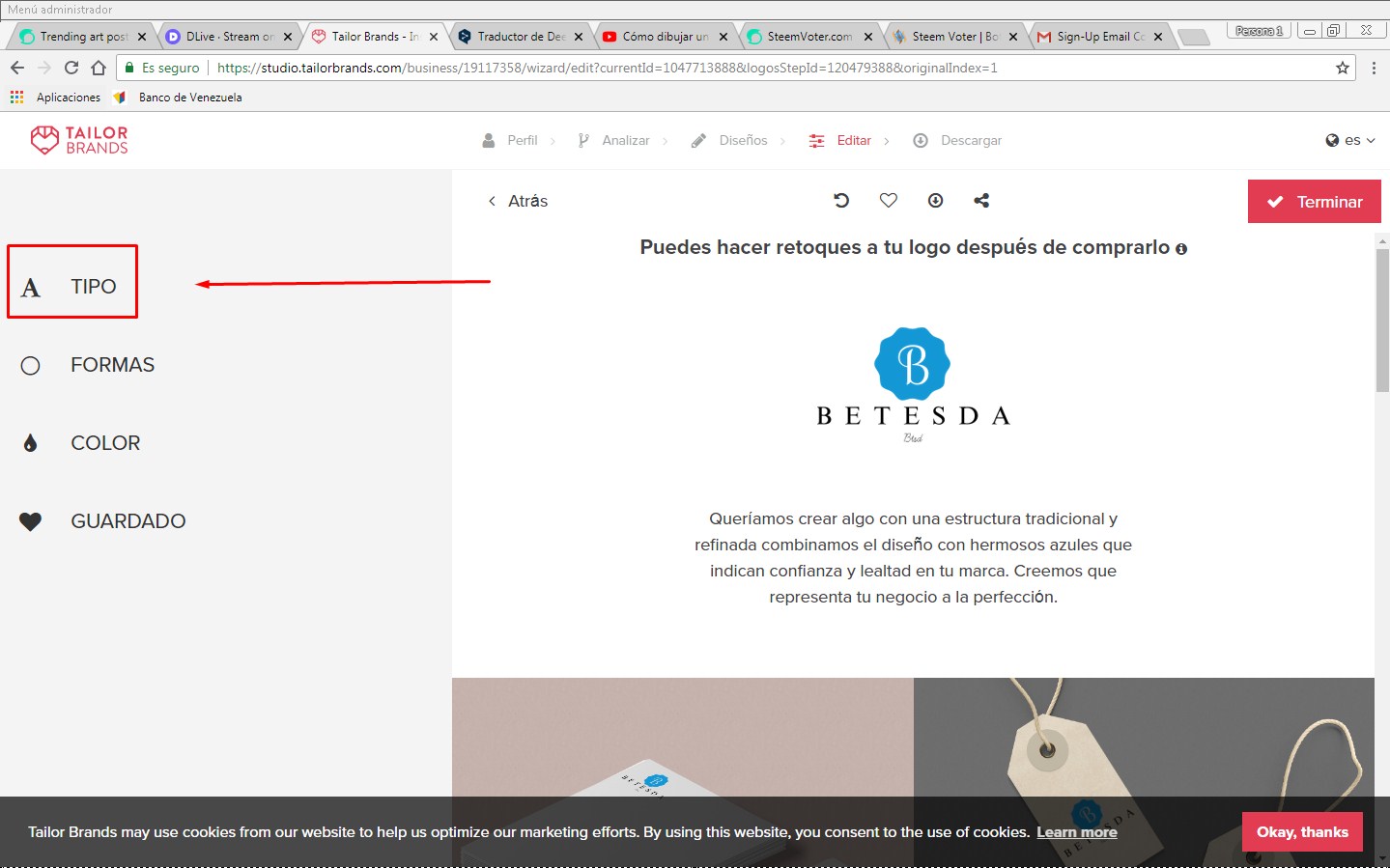Image resolution: width=1390 pixels, height=868 pixels.
Task: Open a new browser tab
Action: [x=1194, y=37]
